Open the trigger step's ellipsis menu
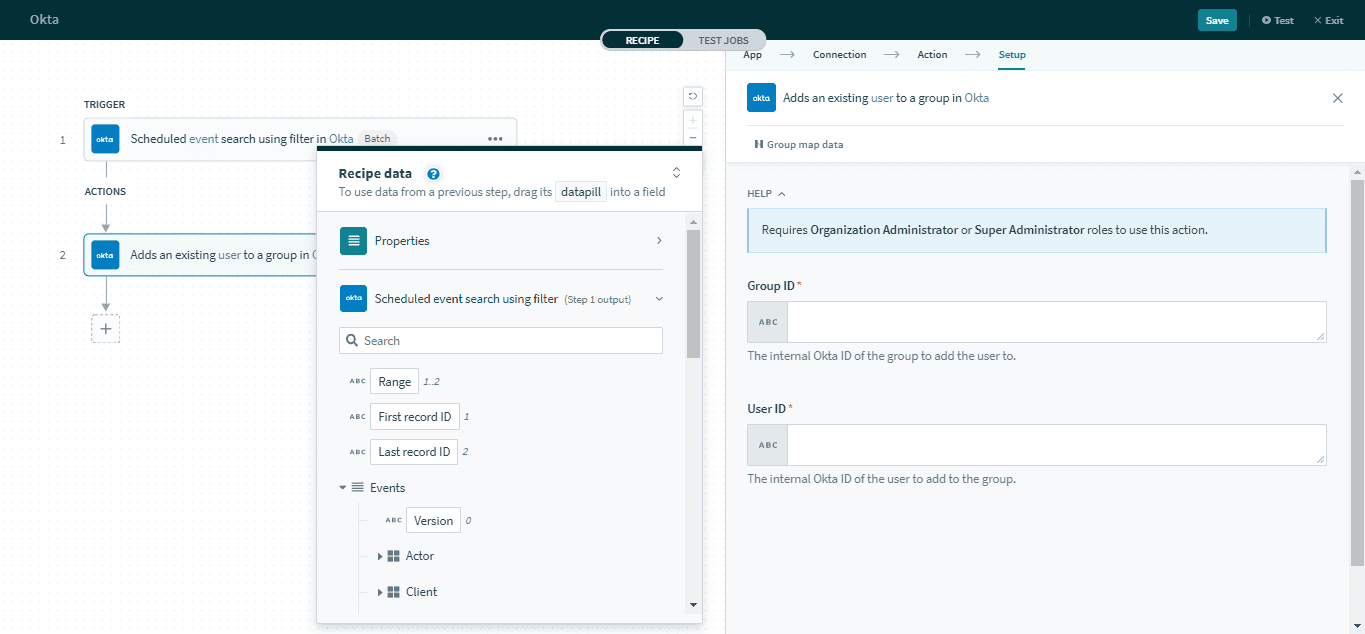Image resolution: width=1365 pixels, height=634 pixels. pos(495,139)
